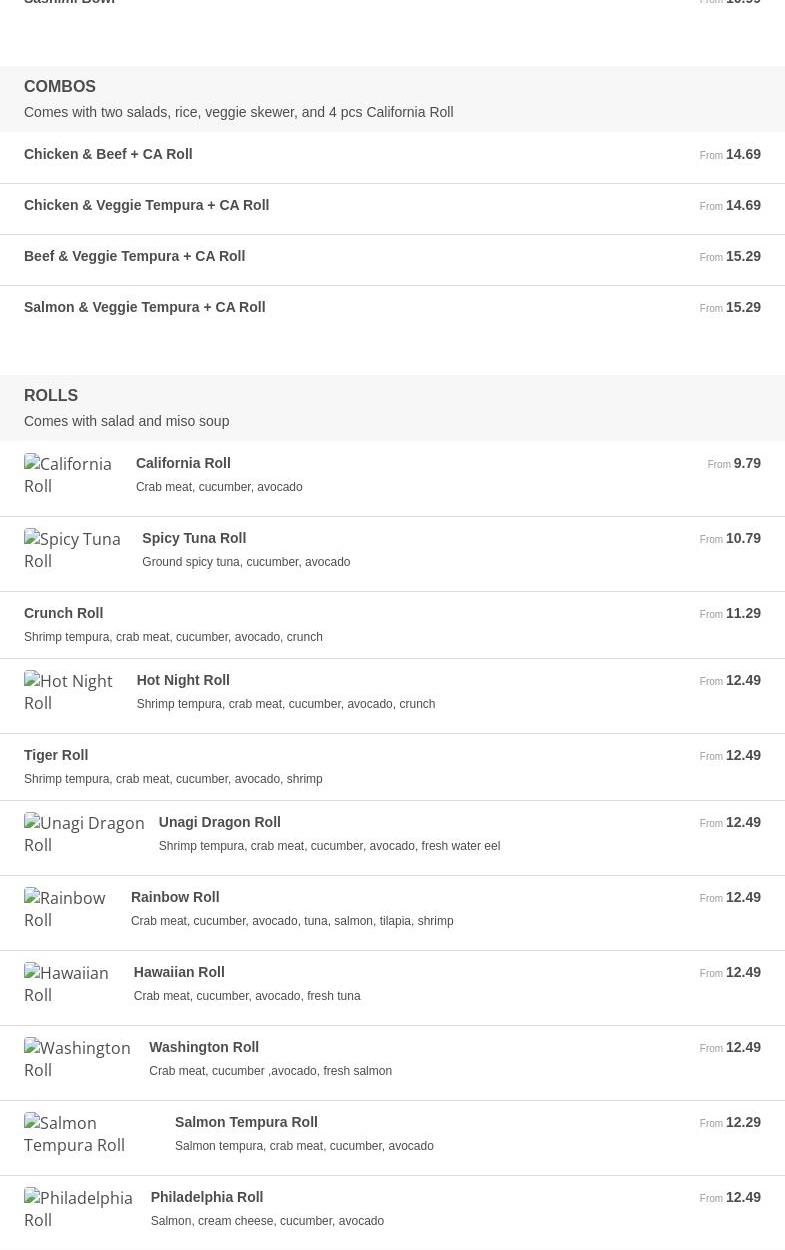Pick Beef & Veggie Tempura + CA Roll
785x1250 pixels.
pyautogui.click(x=134, y=257)
